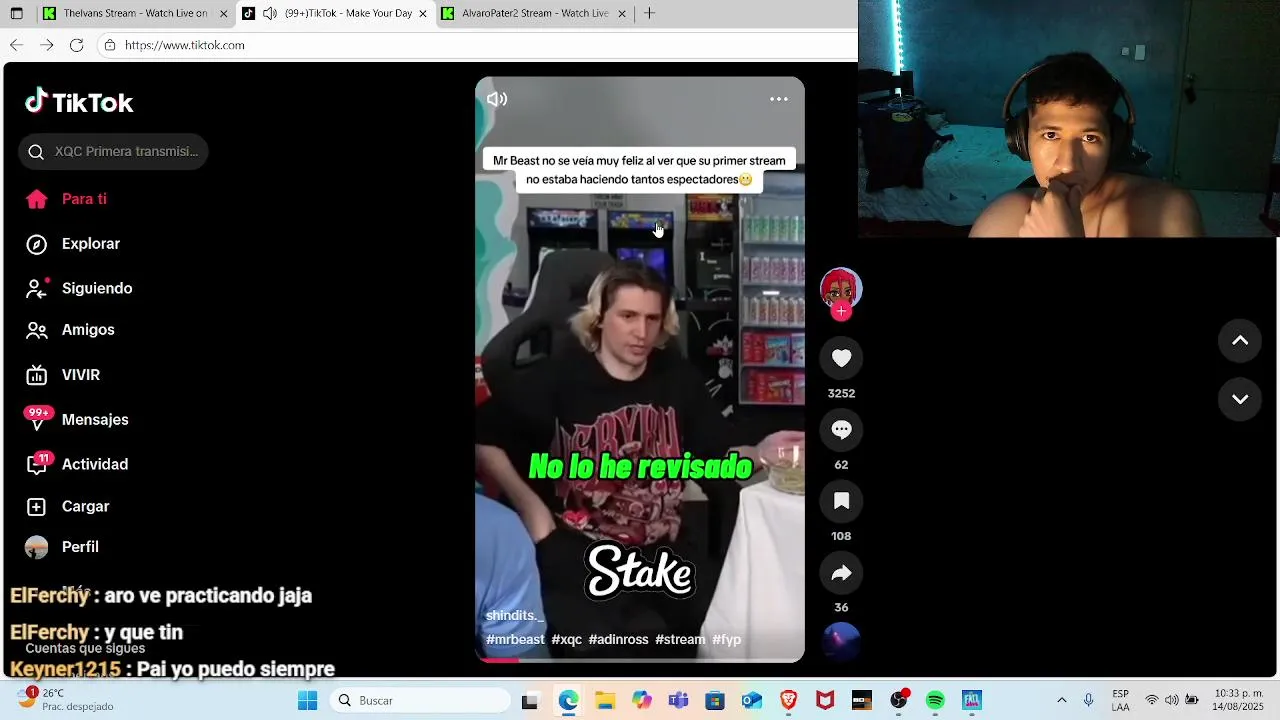The width and height of the screenshot is (1280, 720).
Task: Open the video creator's avatar
Action: click(x=841, y=288)
